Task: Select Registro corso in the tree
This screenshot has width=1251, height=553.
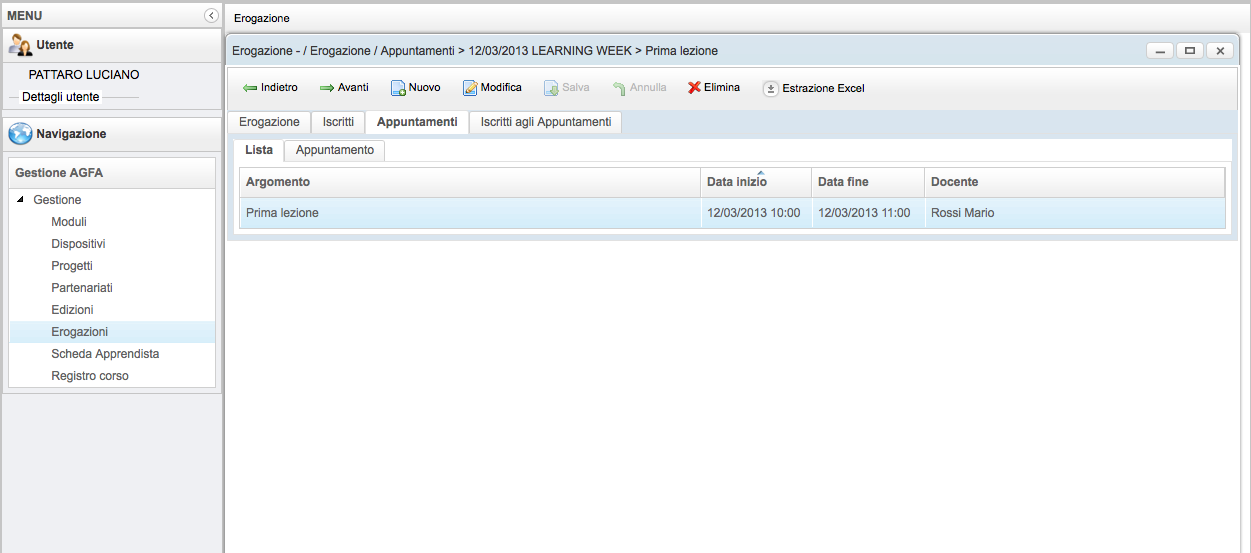Action: pos(90,376)
